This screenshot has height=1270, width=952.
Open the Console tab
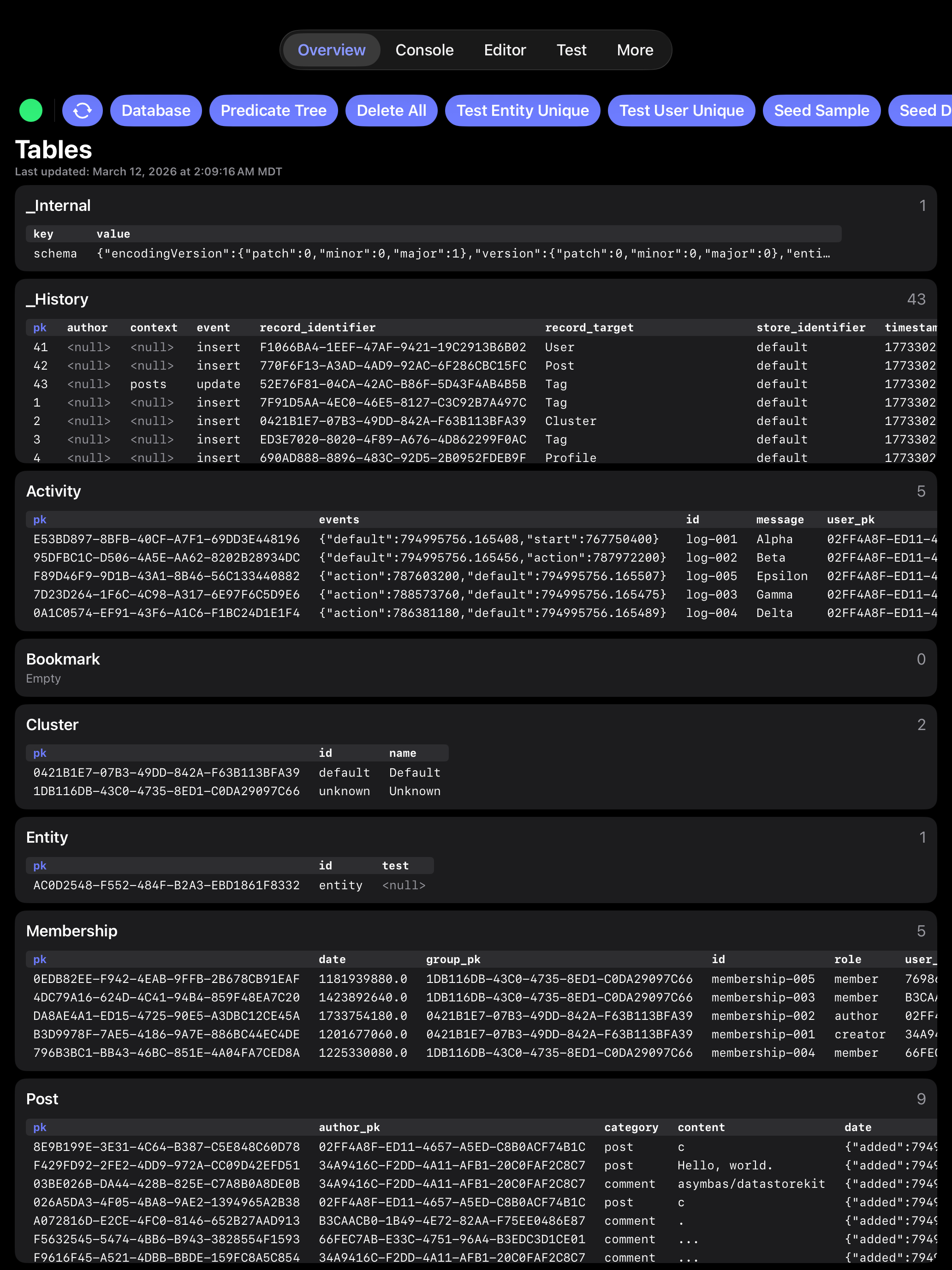pos(425,50)
